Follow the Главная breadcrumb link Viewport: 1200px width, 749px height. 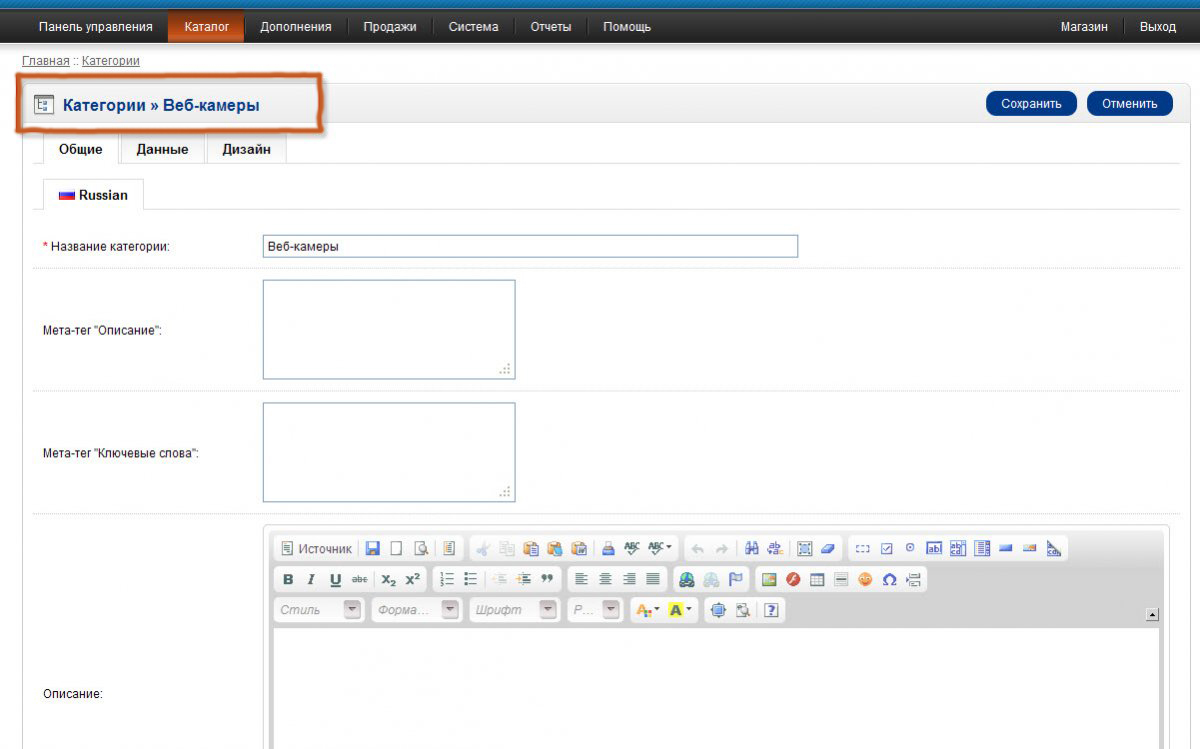tap(45, 61)
